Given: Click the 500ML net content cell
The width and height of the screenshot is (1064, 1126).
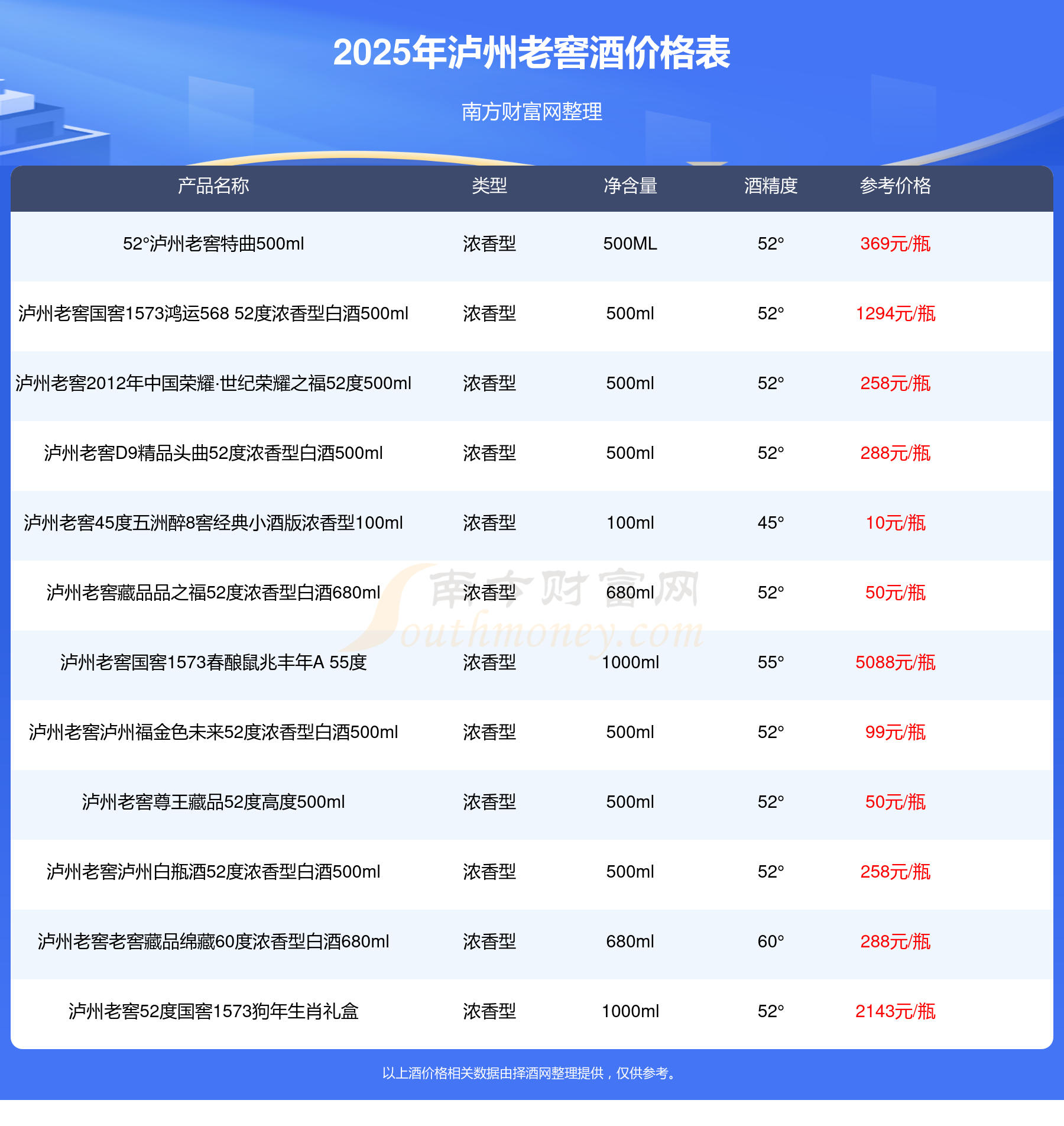Looking at the screenshot, I should 630,244.
